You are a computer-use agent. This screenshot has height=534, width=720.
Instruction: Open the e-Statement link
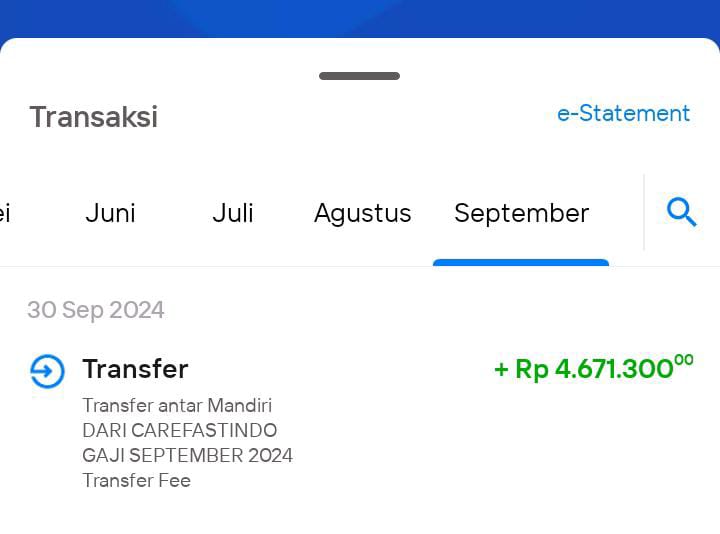[x=623, y=113]
